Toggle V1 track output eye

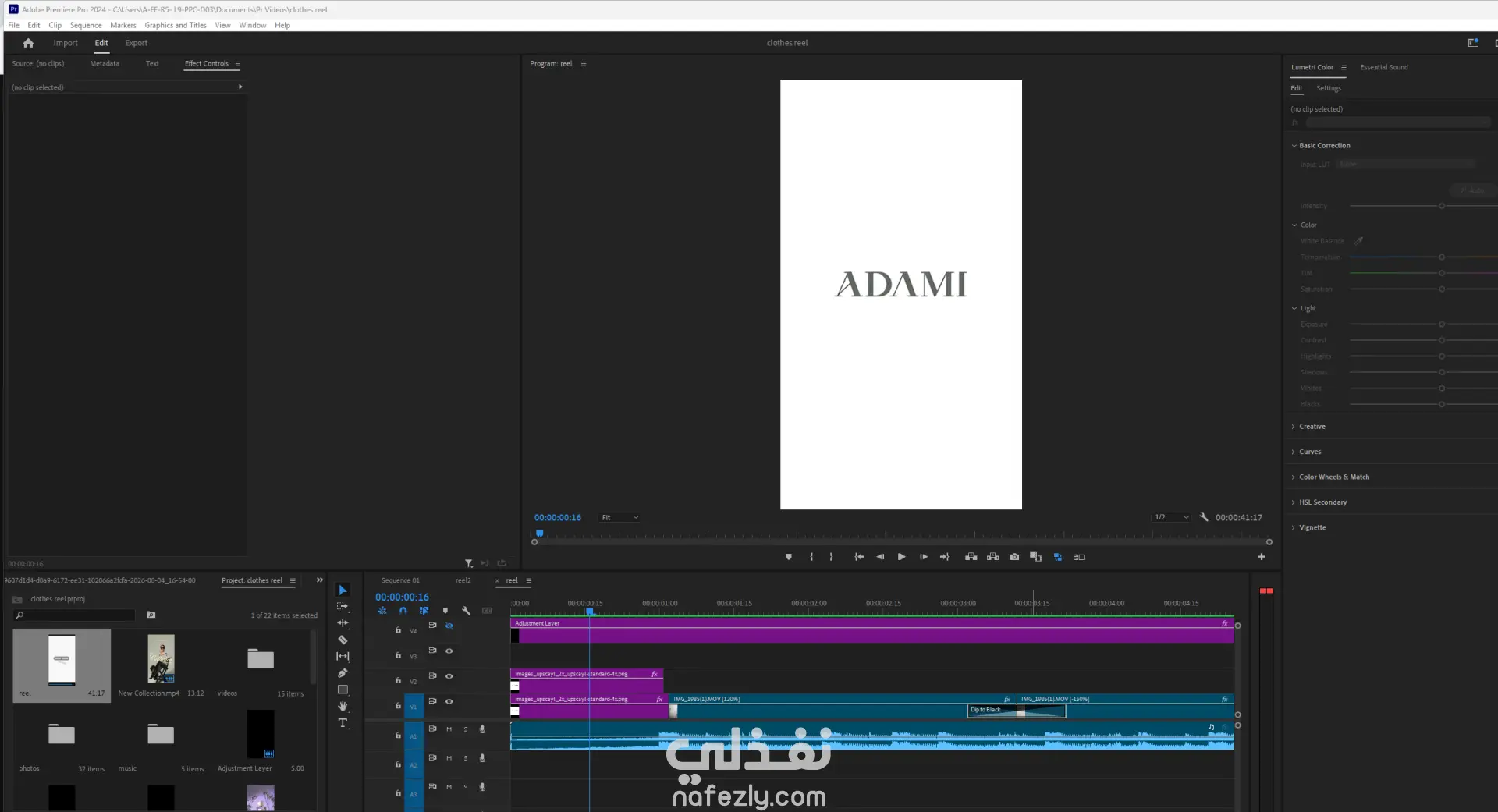click(x=449, y=701)
